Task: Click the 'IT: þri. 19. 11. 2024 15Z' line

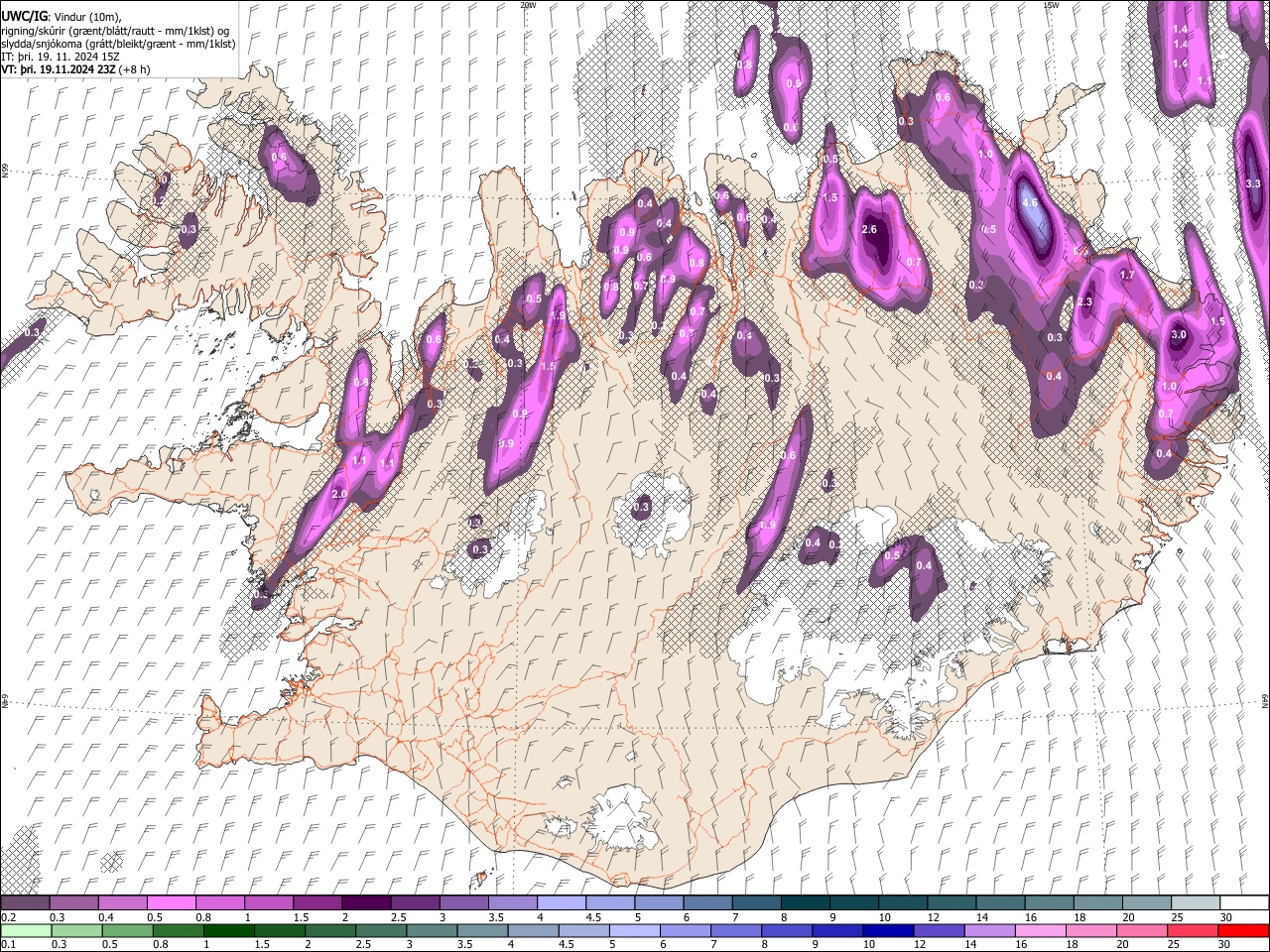Action: [x=61, y=57]
